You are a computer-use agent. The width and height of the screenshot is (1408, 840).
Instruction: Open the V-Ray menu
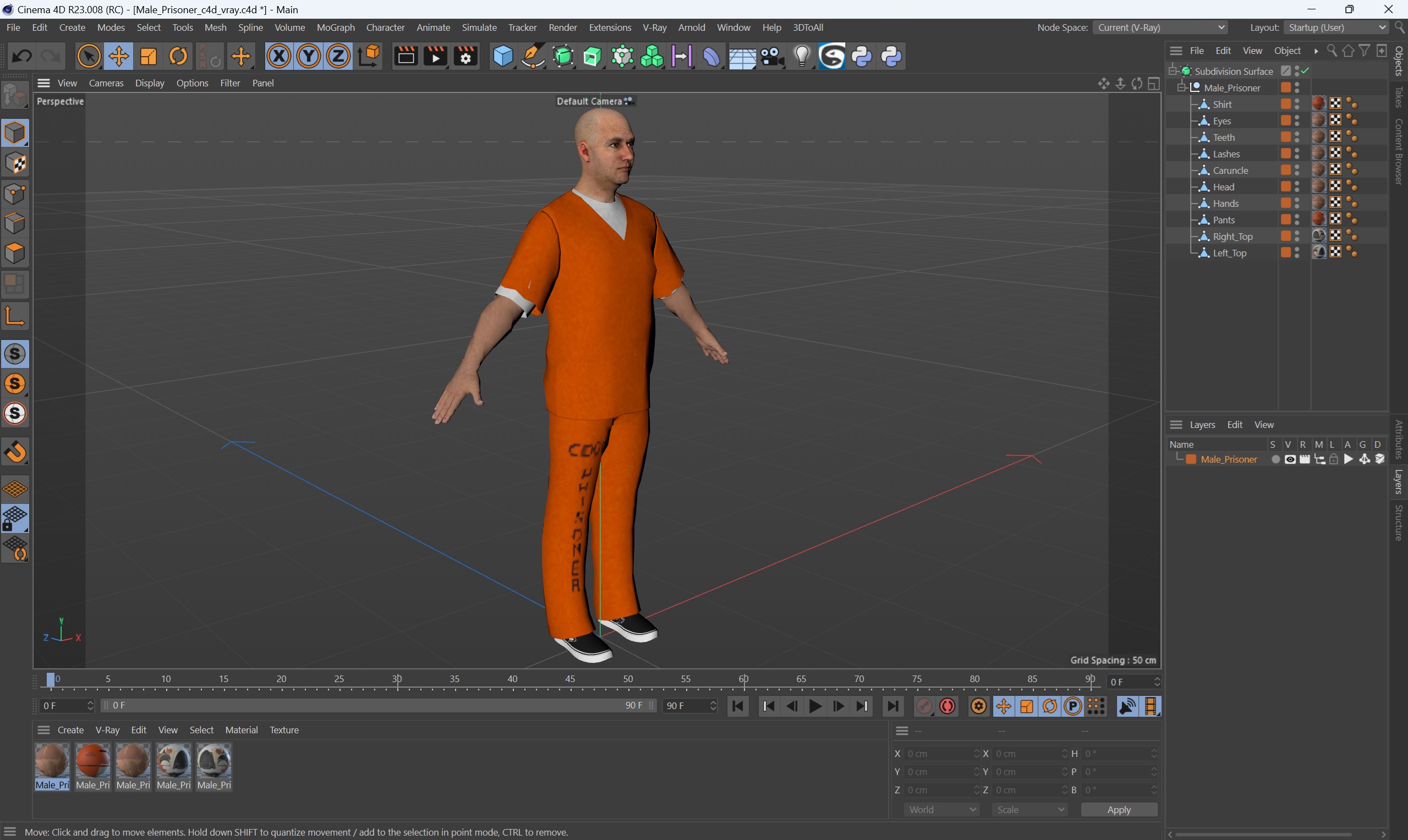pyautogui.click(x=654, y=27)
